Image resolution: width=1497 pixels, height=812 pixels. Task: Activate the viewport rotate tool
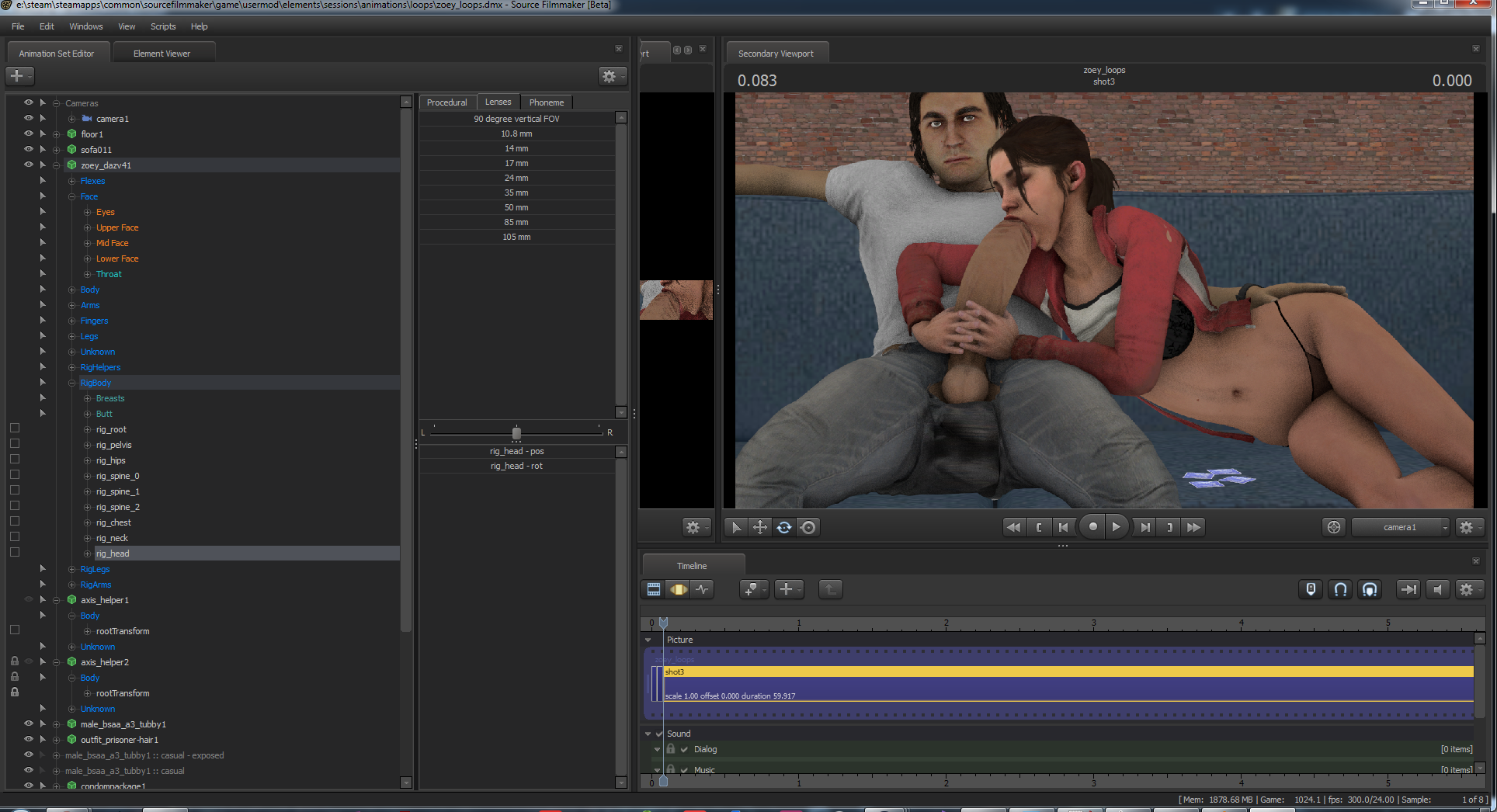pos(784,527)
